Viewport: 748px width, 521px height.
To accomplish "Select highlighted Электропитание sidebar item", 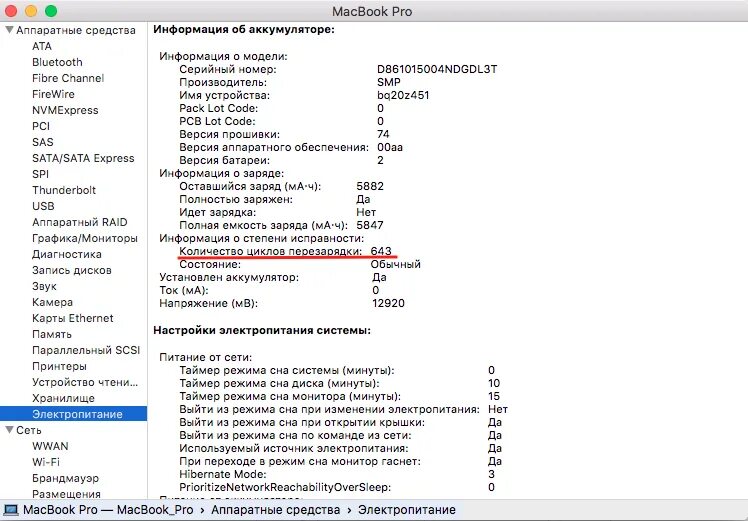I will click(x=73, y=414).
